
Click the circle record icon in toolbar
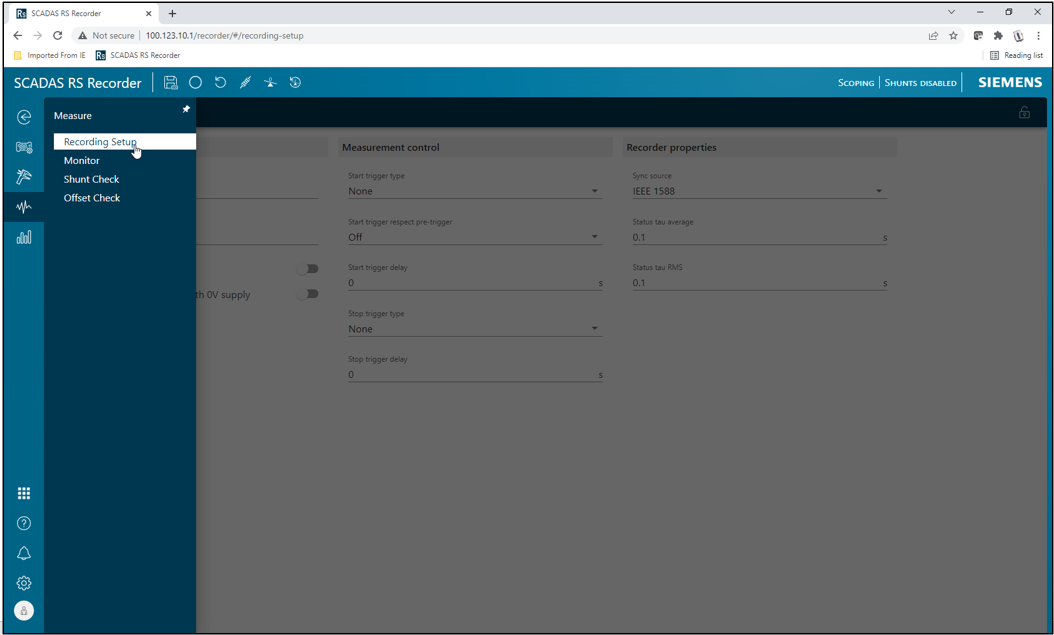pos(196,83)
